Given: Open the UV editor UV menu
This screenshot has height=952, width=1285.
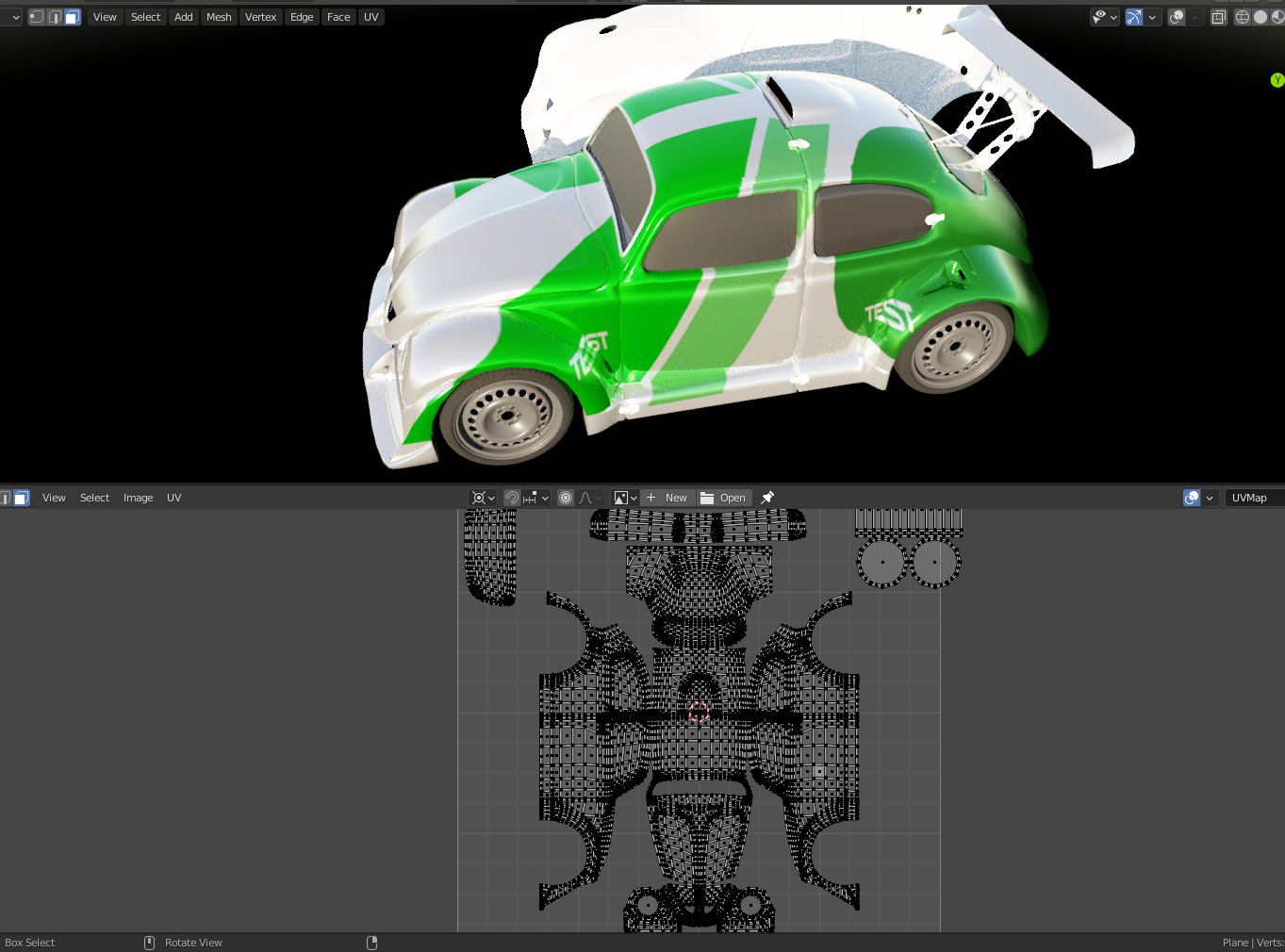Looking at the screenshot, I should tap(173, 498).
